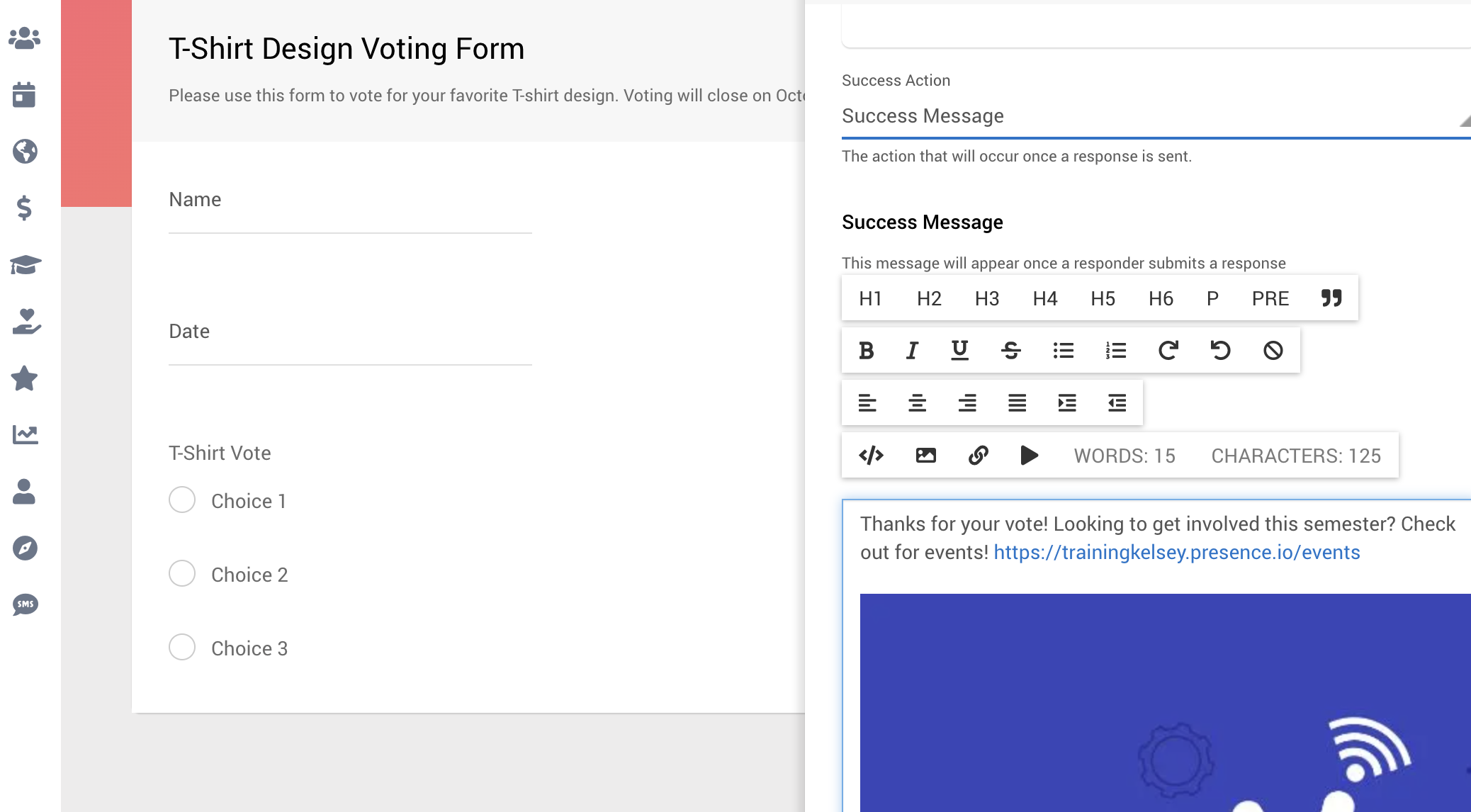Apply blockquote formatting
This screenshot has width=1471, height=812.
tap(1331, 298)
